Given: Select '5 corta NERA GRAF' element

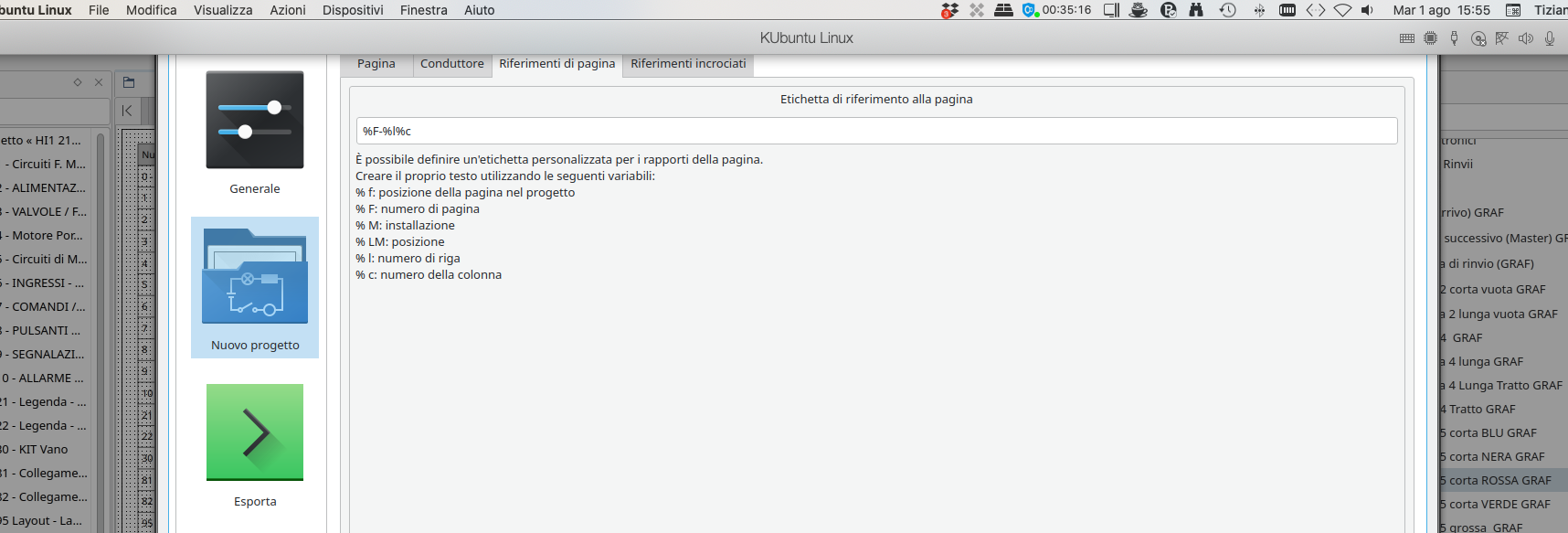Looking at the screenshot, I should (x=1493, y=456).
